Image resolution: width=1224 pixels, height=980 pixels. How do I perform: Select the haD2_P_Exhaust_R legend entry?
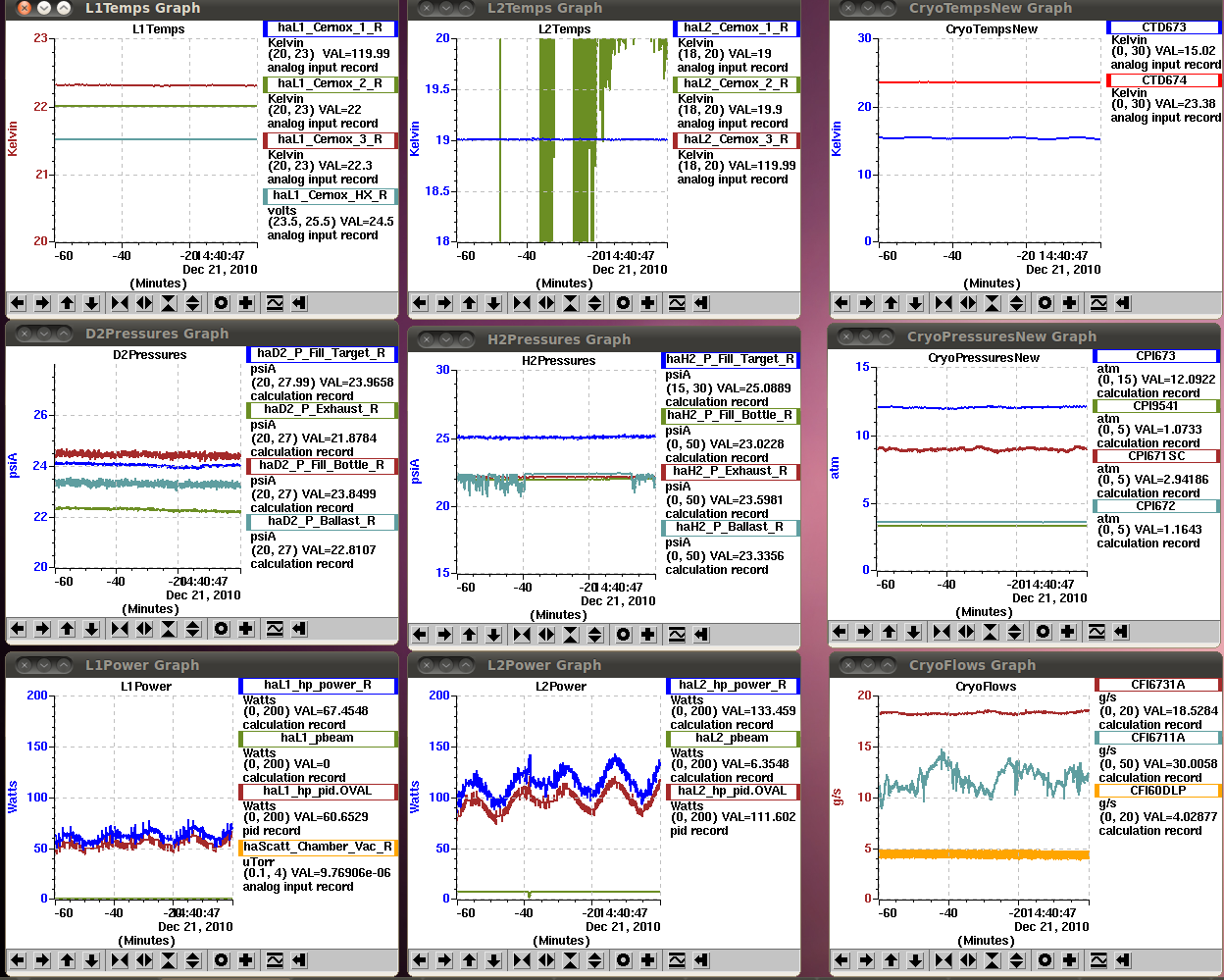pyautogui.click(x=322, y=409)
